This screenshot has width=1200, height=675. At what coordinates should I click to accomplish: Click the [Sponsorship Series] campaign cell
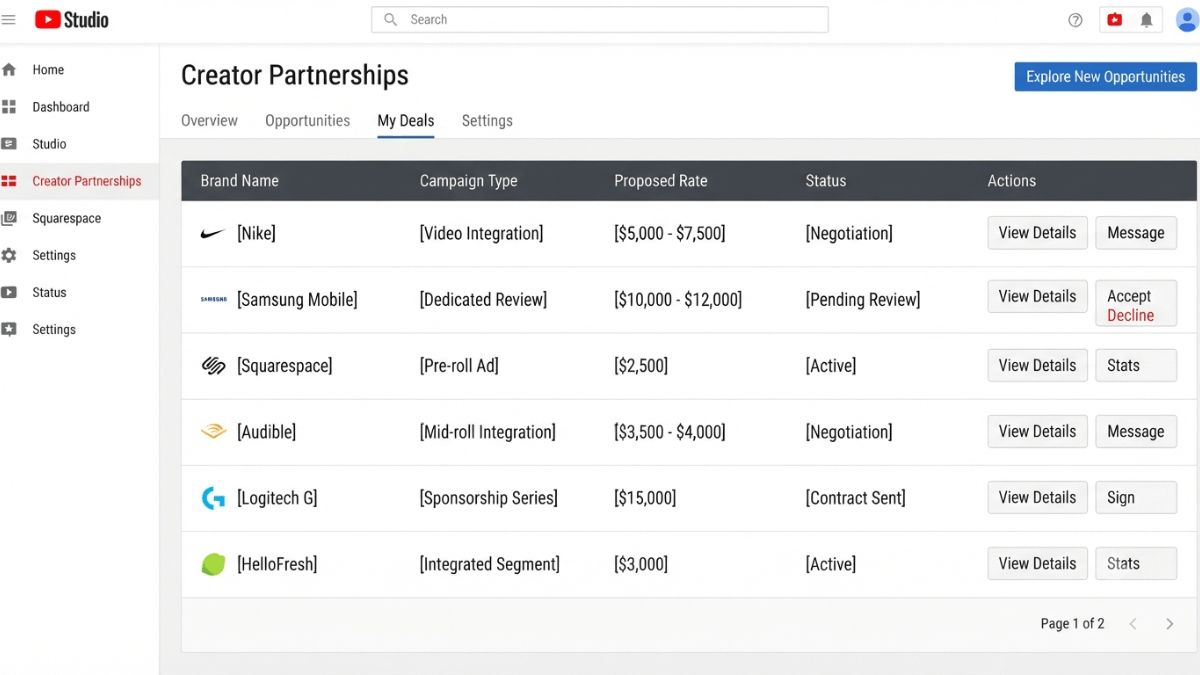(x=488, y=498)
